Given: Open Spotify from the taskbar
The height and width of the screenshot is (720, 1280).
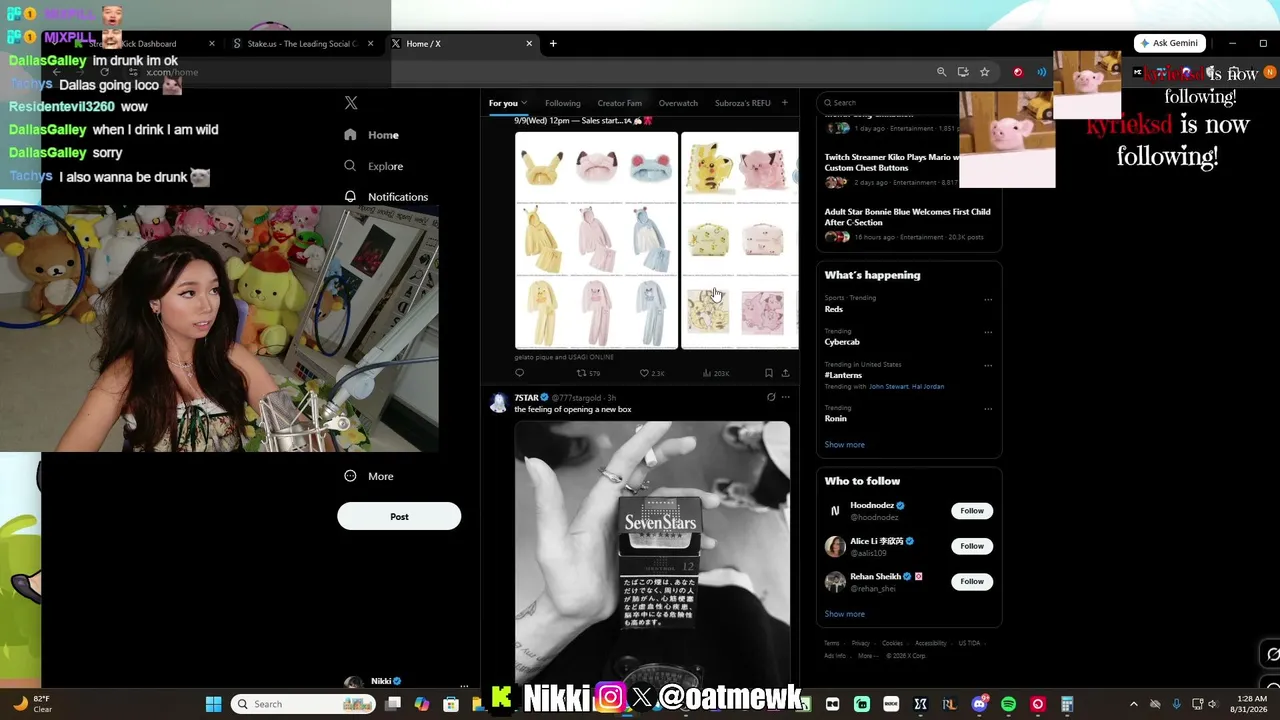Looking at the screenshot, I should 1008,704.
